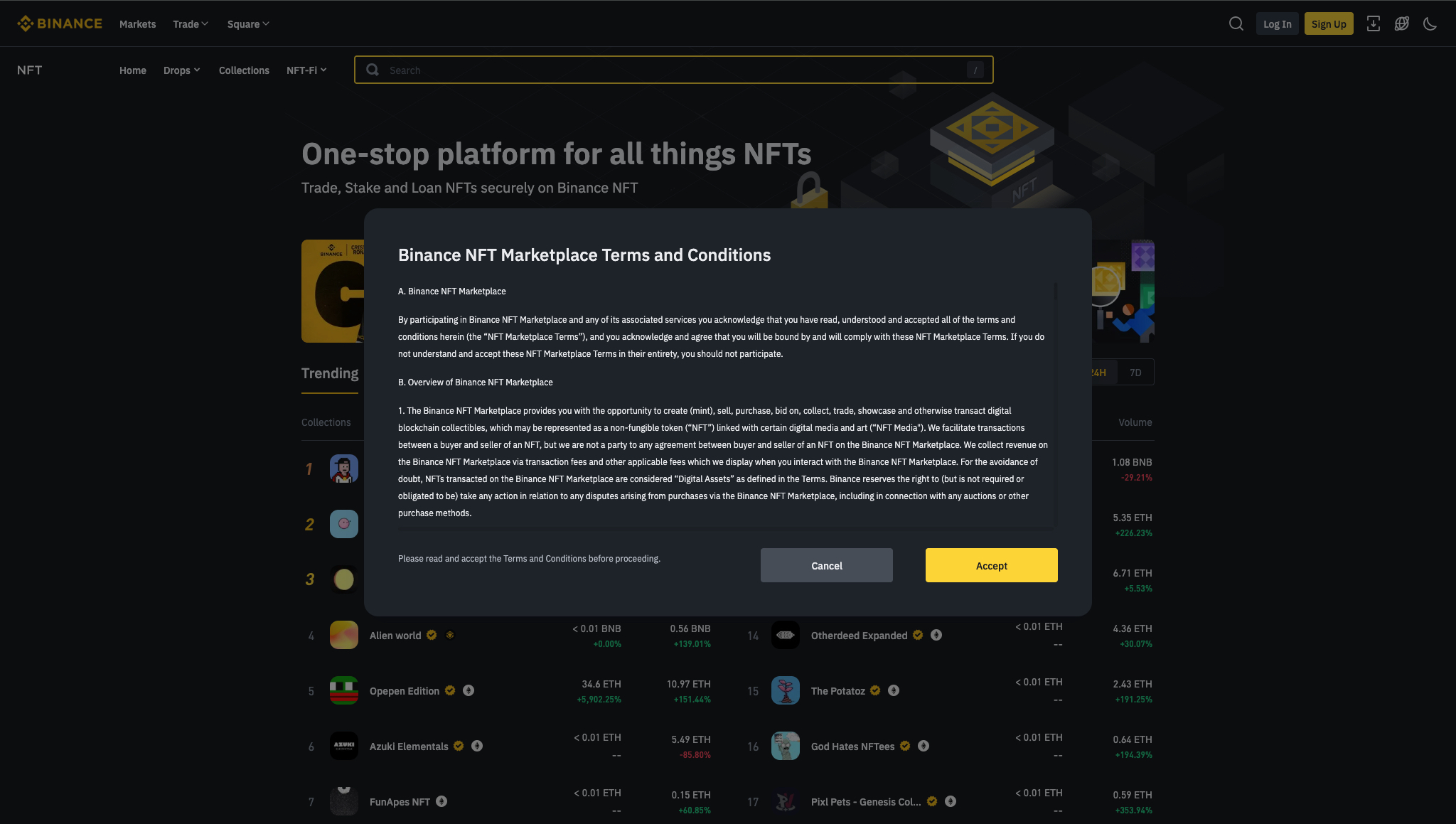This screenshot has height=824, width=1456.
Task: Click the BNB chain icon beside Alien world
Action: pyautogui.click(x=450, y=635)
